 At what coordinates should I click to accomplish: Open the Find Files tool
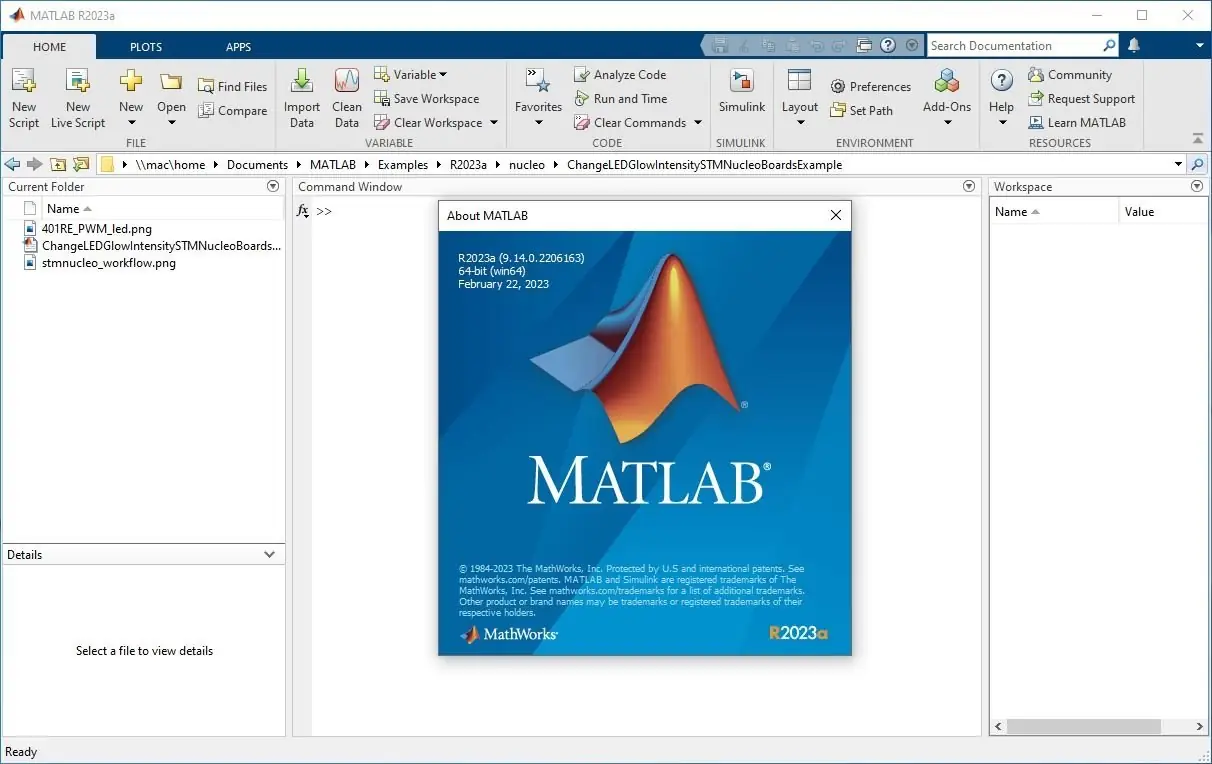(232, 87)
